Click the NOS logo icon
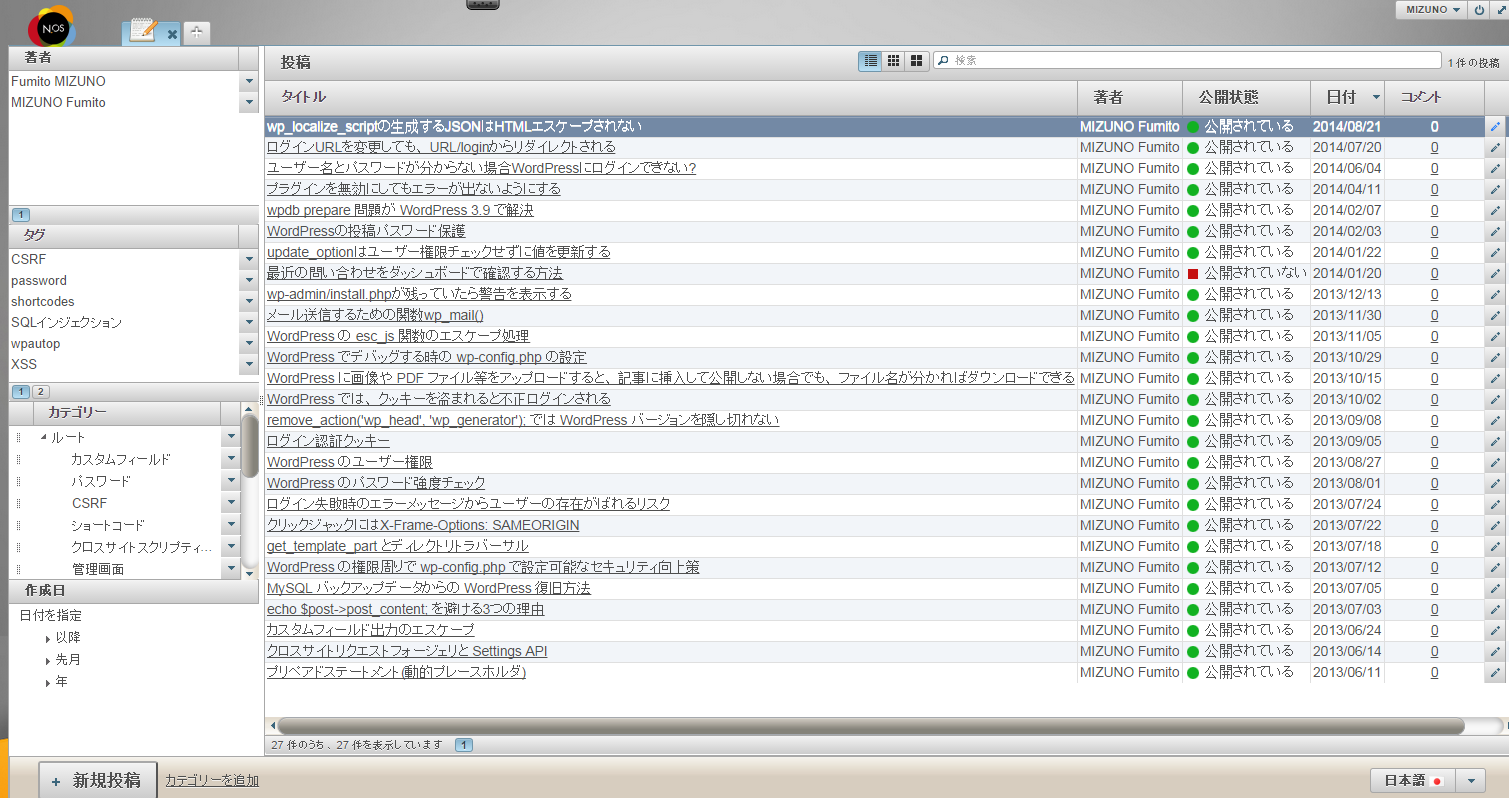The height and width of the screenshot is (798, 1509). point(51,26)
